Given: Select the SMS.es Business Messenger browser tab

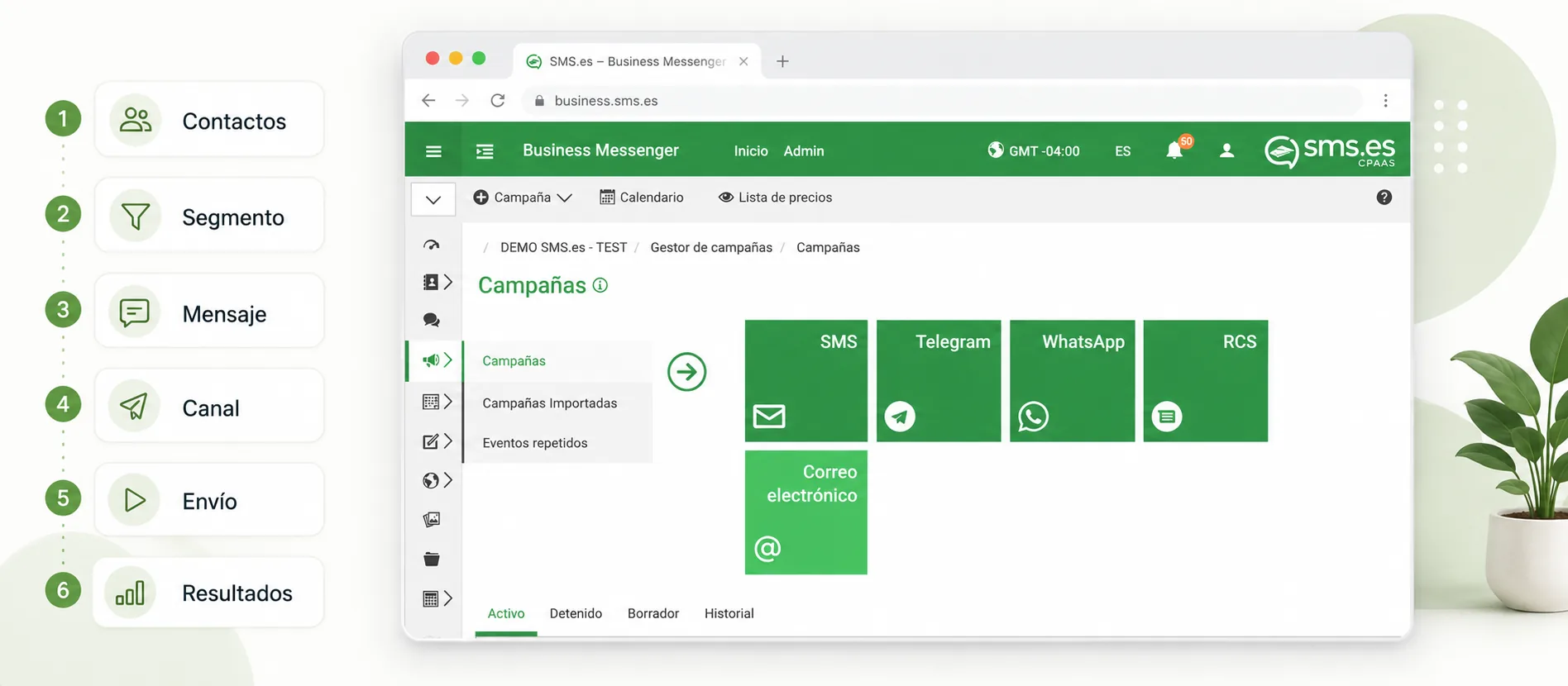Looking at the screenshot, I should coord(637,61).
